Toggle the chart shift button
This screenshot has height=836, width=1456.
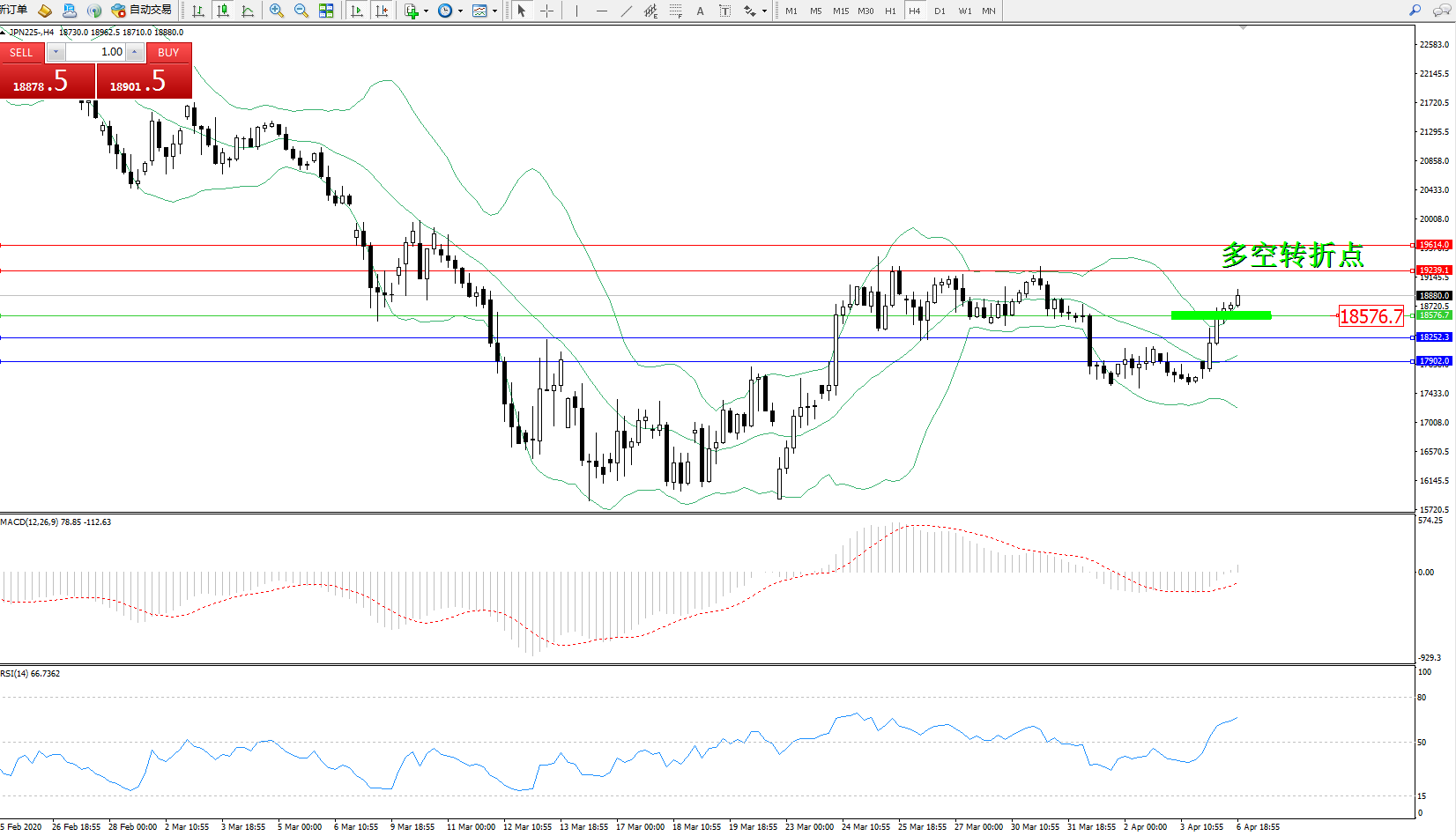pos(382,11)
